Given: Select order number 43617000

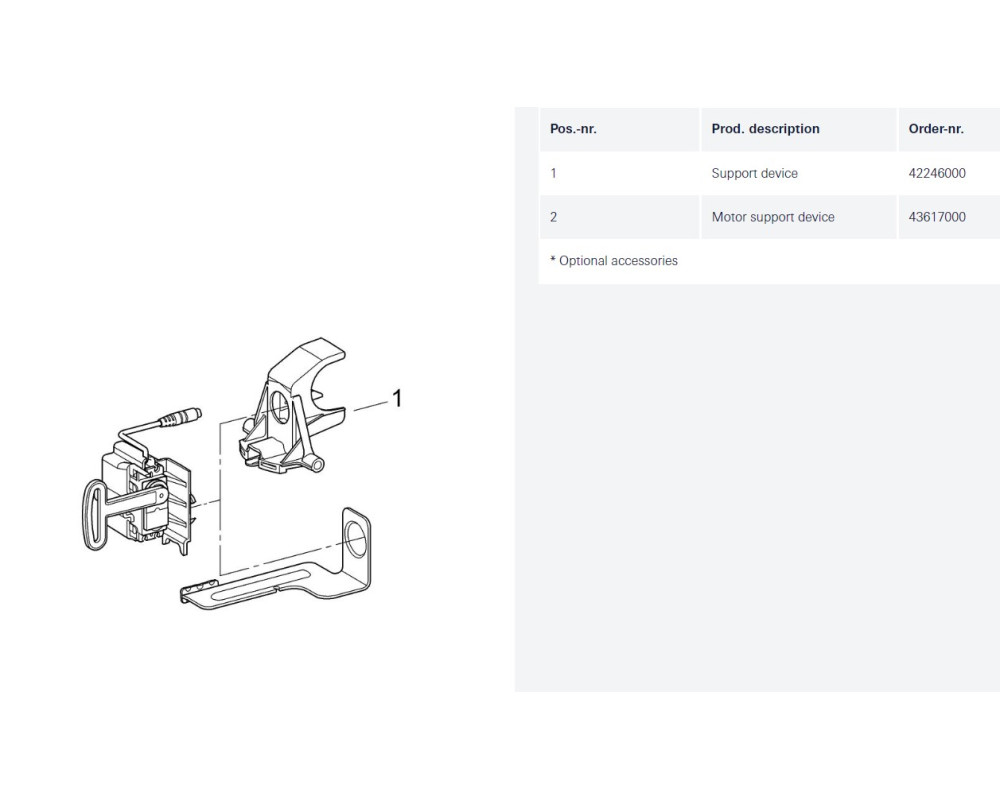Looking at the screenshot, I should [937, 217].
